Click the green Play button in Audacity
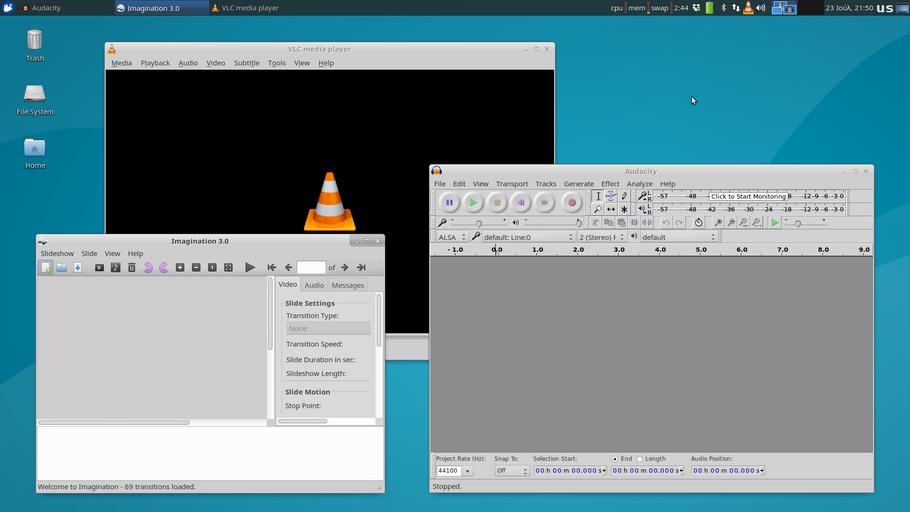910x512 pixels. [473, 202]
